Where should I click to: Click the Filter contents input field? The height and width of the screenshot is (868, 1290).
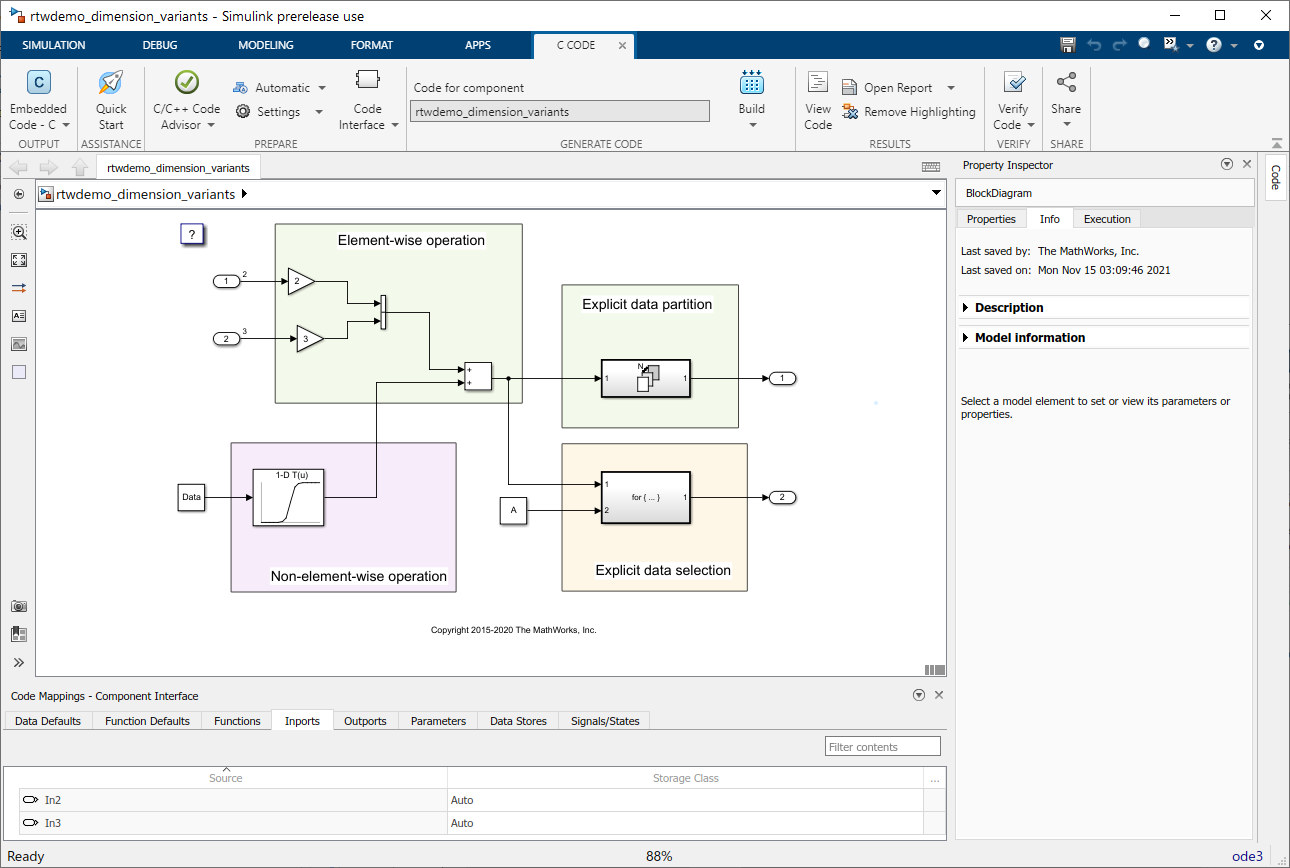883,747
